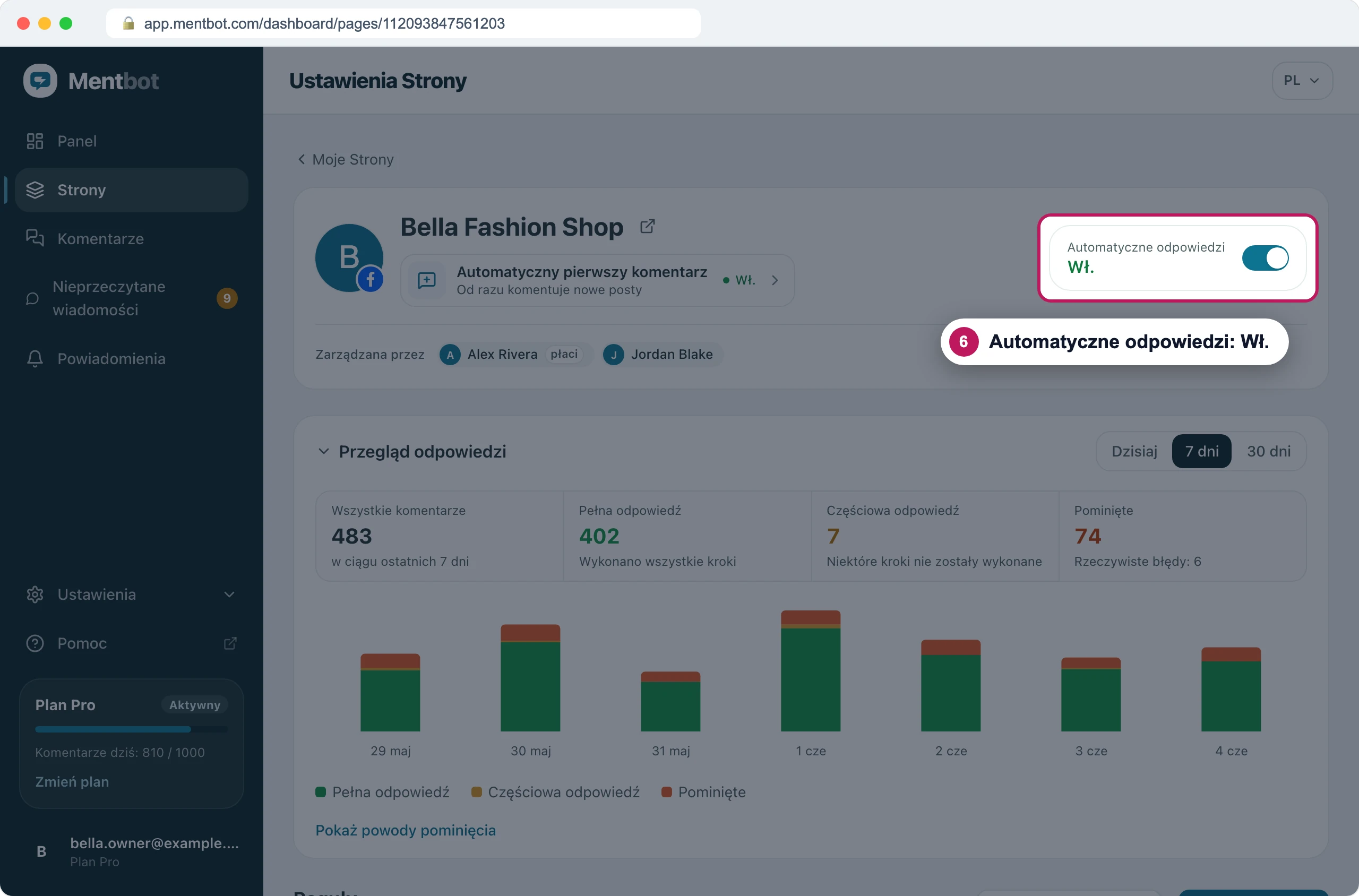Open Nieprzeczytane wiadomości menu item
Screen dimensions: 1359x896
131,298
